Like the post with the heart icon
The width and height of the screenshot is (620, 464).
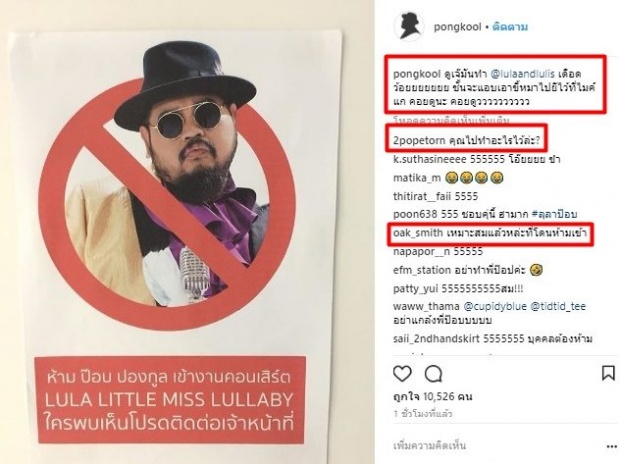click(x=402, y=374)
